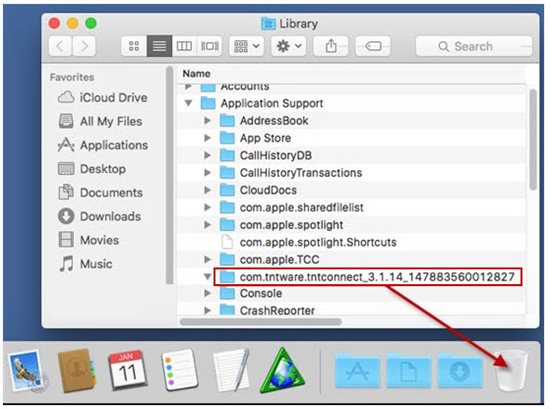Open Calendar app in the Dock

127,370
